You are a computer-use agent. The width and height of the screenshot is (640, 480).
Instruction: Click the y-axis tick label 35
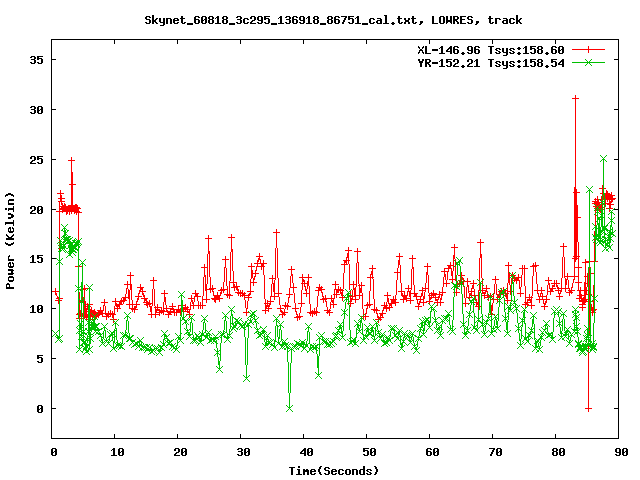coord(36,60)
